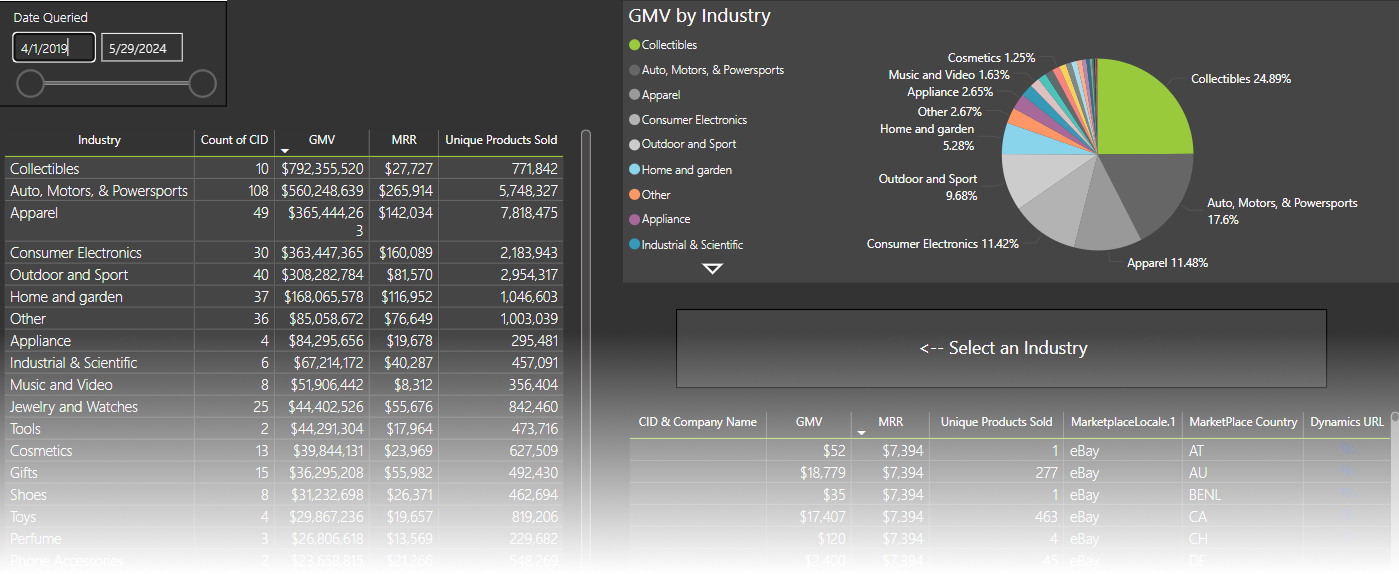Select the Other row in the Industry table
Screen dimensions: 1399x574
[285, 319]
